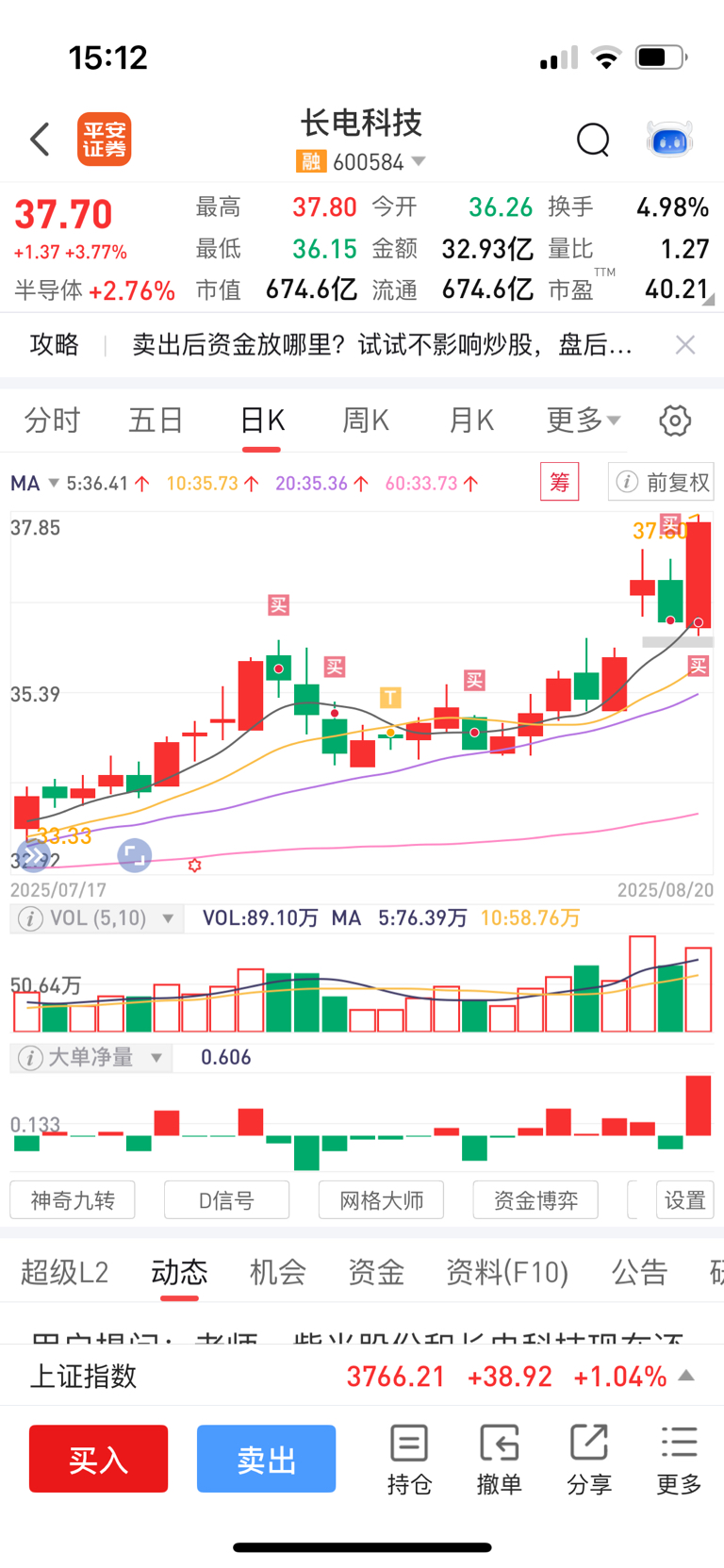The width and height of the screenshot is (724, 1568).
Task: Tap the 半导体 sector +2.76% link
Action: click(x=94, y=290)
